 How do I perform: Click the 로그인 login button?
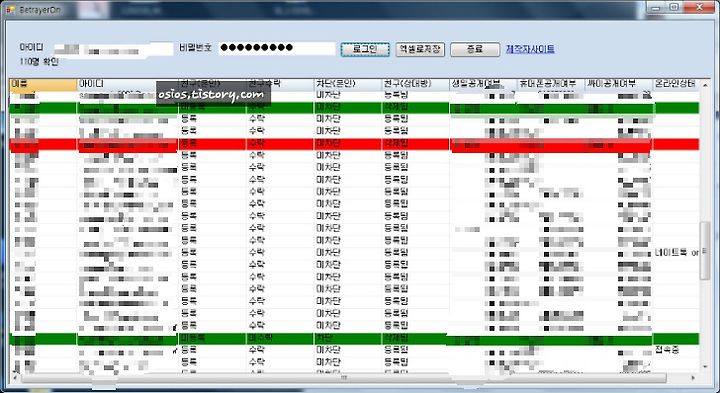pos(365,49)
